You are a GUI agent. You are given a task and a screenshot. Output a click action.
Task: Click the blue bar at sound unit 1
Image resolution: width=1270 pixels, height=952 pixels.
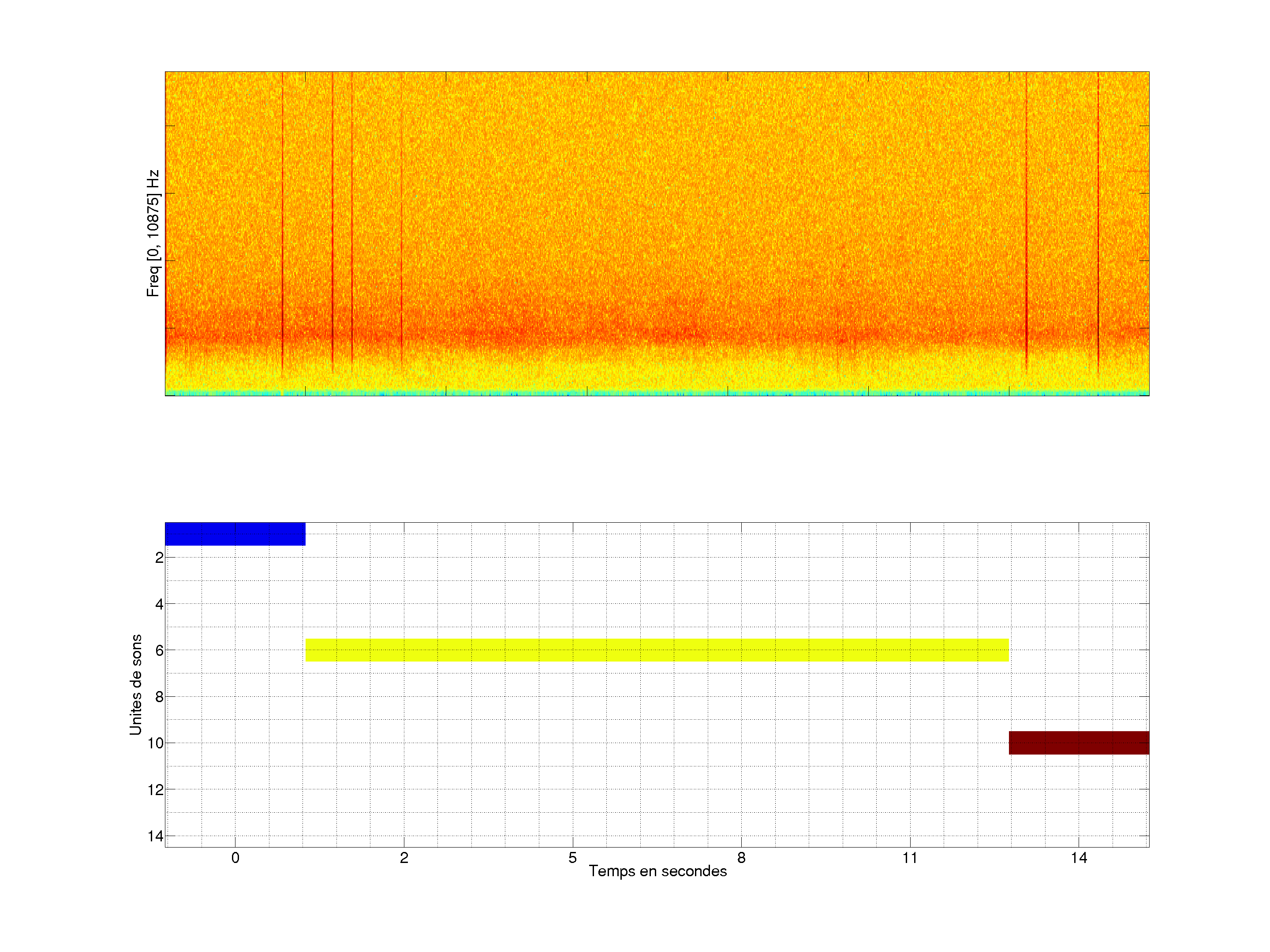235,534
